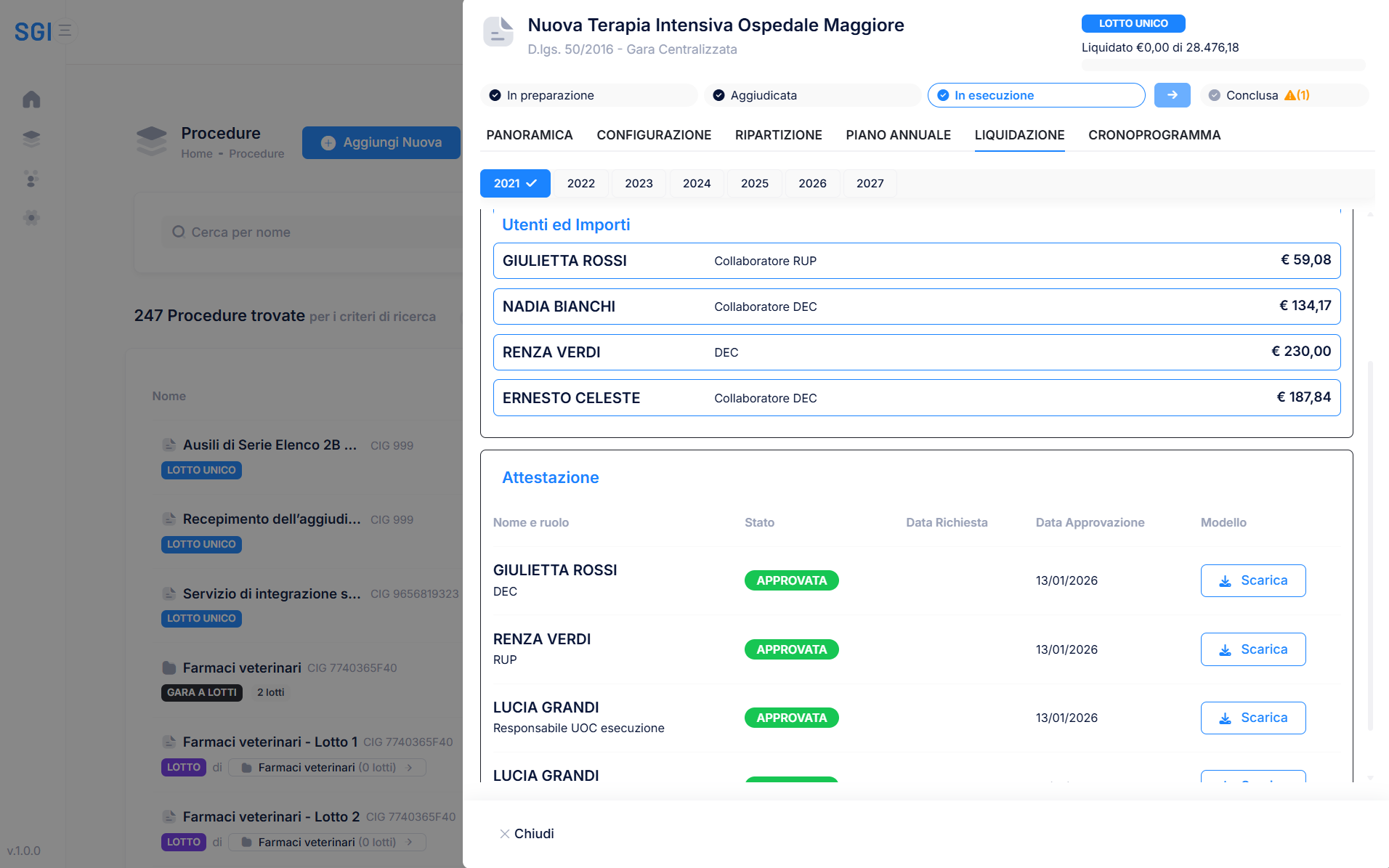Expand the Farmaci veterinari Lotto 1 parent chevron
The height and width of the screenshot is (868, 1389).
pos(410,768)
